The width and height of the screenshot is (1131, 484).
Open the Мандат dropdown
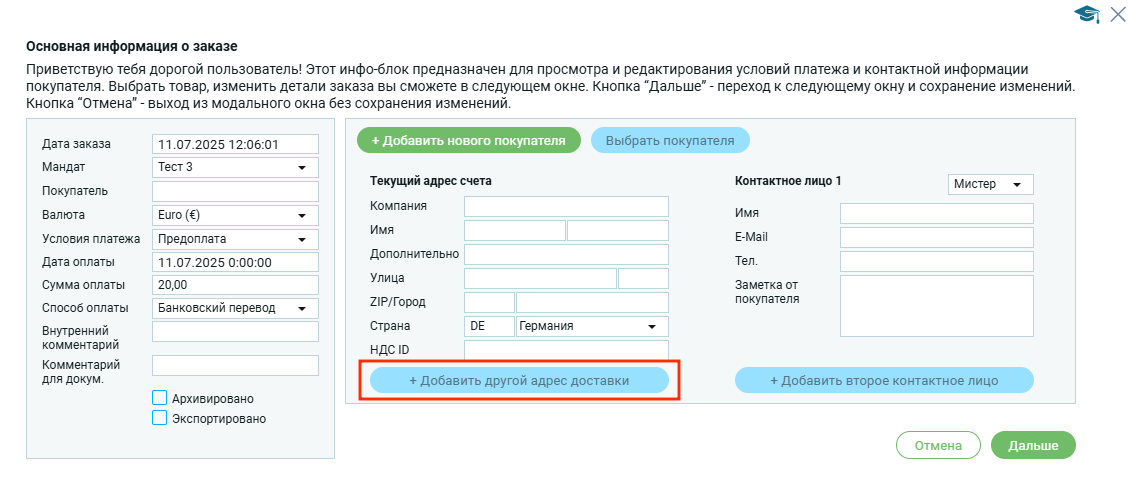click(x=235, y=167)
